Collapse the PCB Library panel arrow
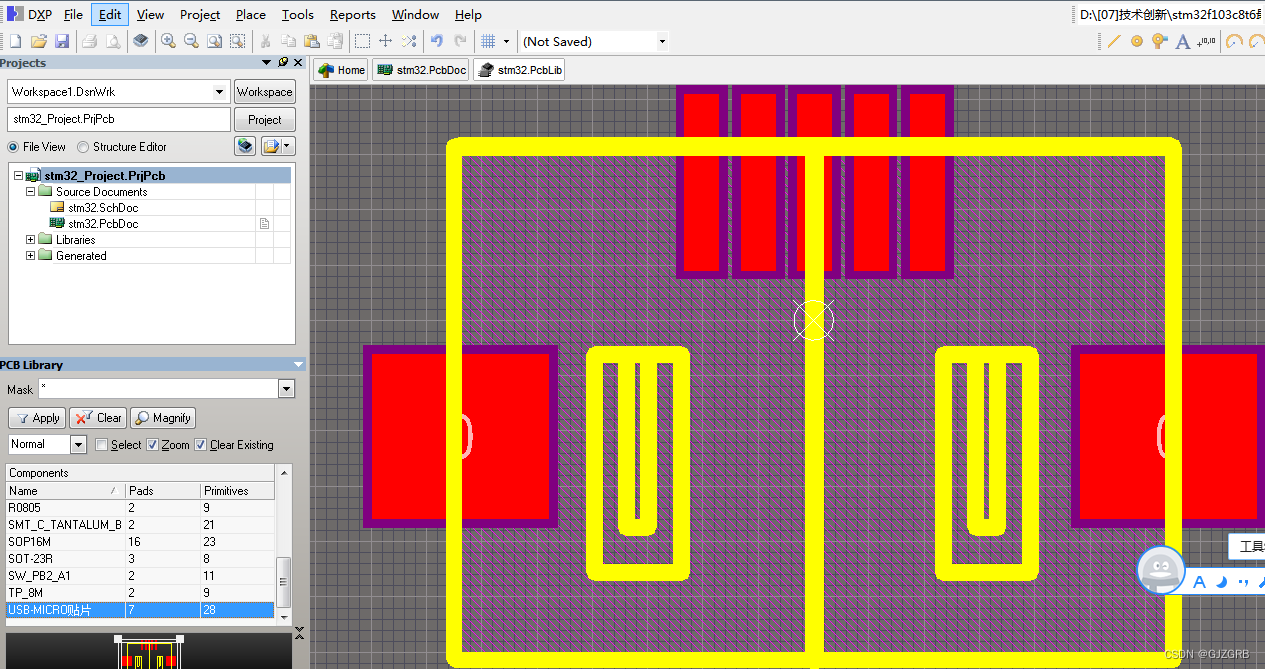Image resolution: width=1265 pixels, height=669 pixels. pyautogui.click(x=298, y=365)
